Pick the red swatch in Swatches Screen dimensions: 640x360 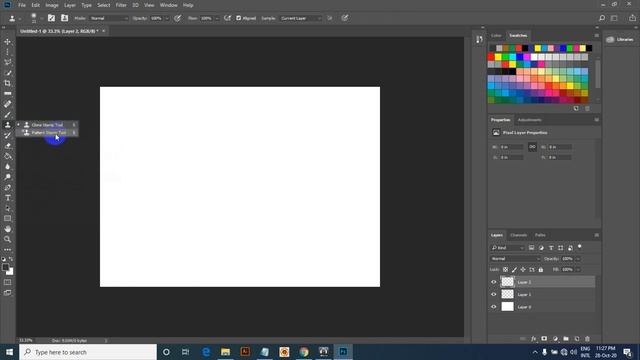tap(491, 57)
